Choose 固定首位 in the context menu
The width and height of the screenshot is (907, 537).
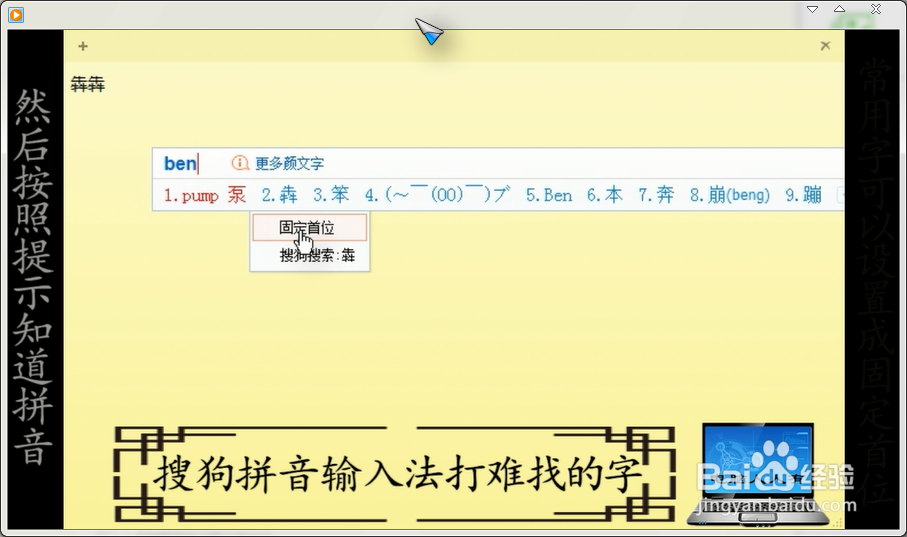[309, 227]
